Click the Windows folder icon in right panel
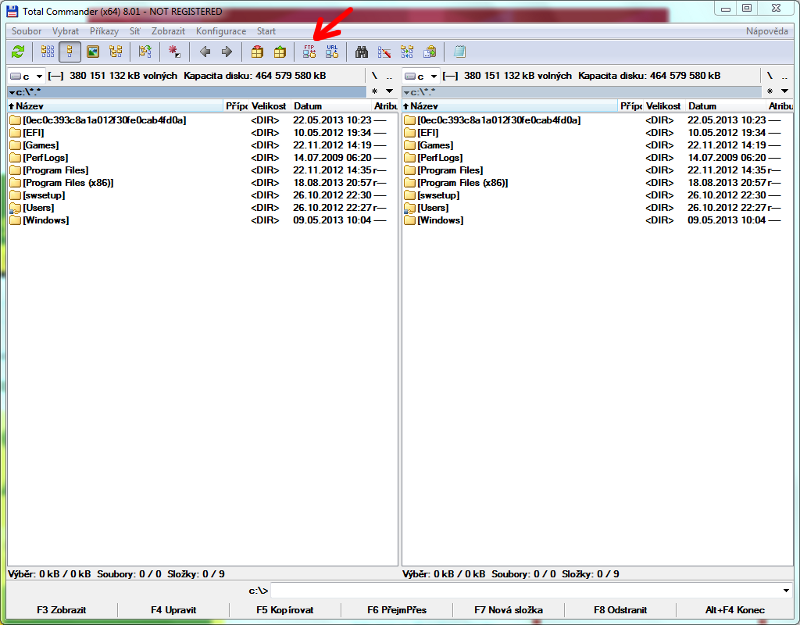800x625 pixels. pos(410,220)
